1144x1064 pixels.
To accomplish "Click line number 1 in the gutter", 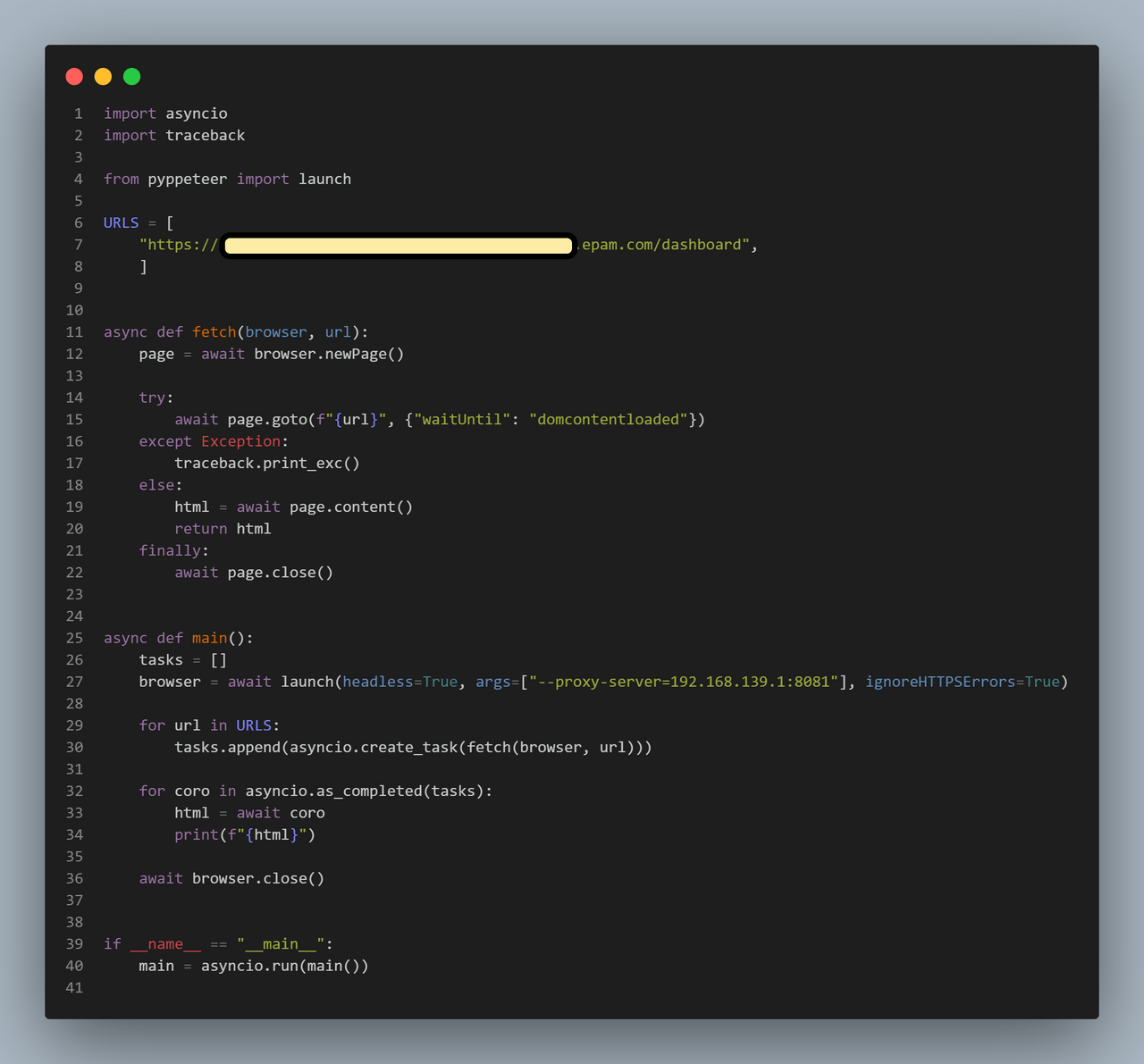I will pyautogui.click(x=79, y=113).
